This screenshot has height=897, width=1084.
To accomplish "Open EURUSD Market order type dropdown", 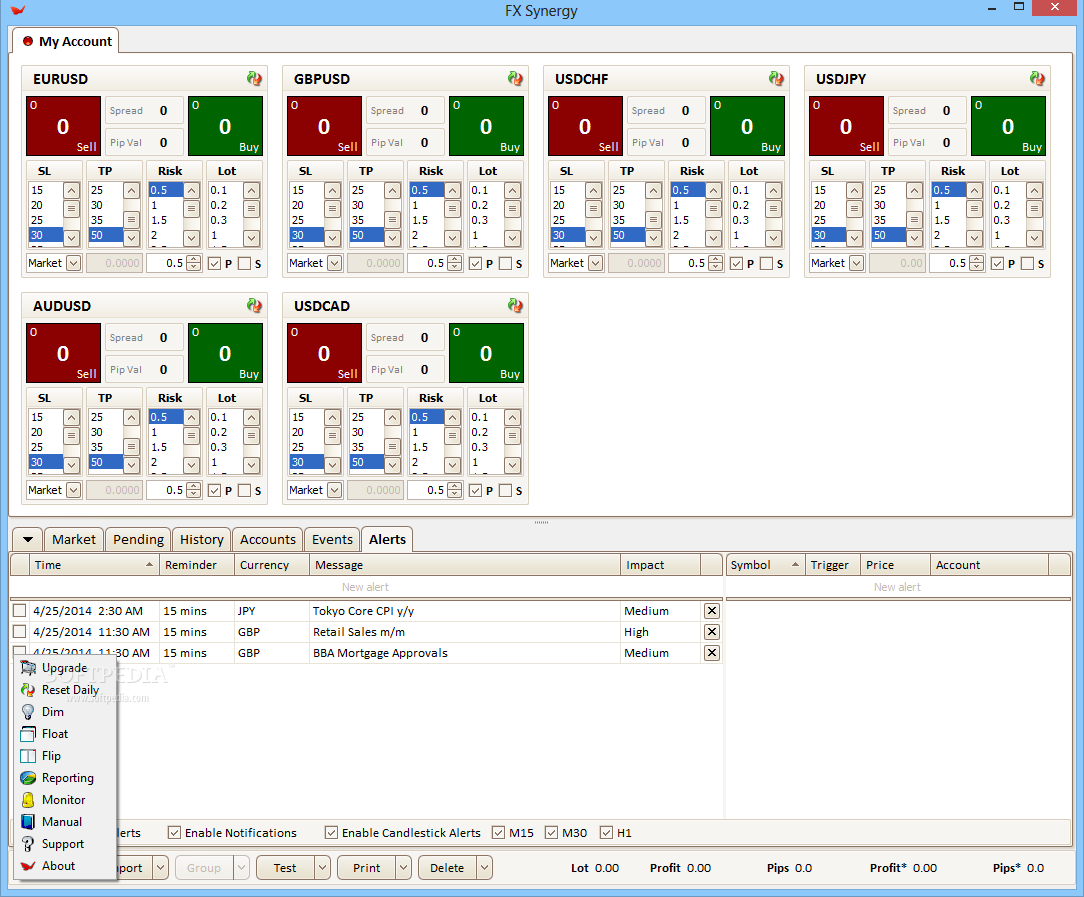I will 73,263.
